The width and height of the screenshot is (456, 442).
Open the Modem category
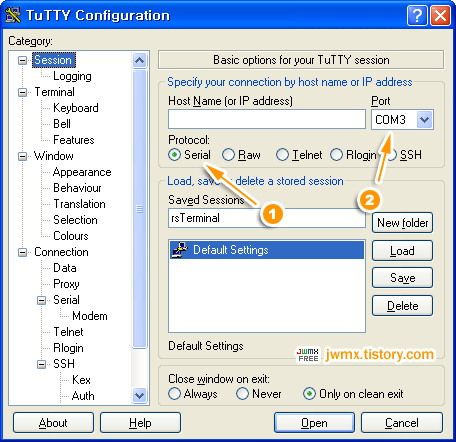tap(90, 316)
